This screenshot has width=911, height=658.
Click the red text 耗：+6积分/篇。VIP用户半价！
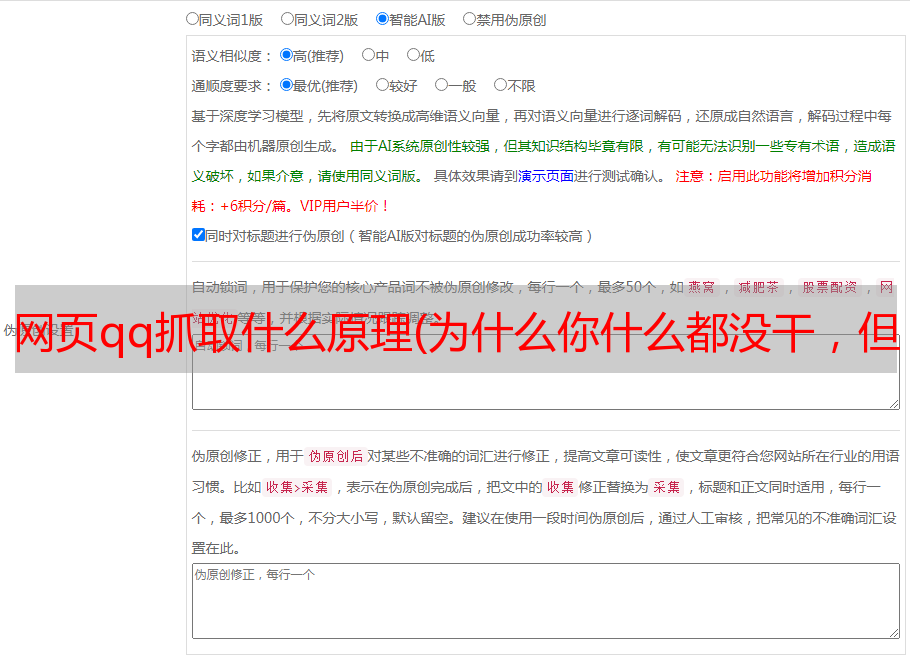coord(290,206)
